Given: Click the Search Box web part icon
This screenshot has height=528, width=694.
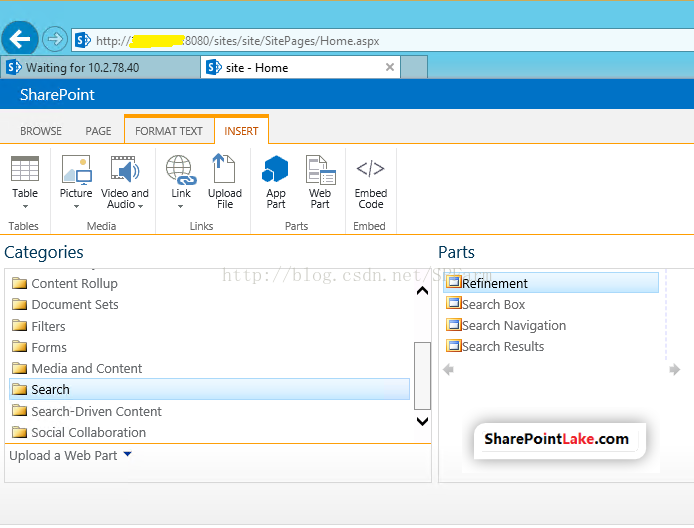Looking at the screenshot, I should tap(454, 303).
